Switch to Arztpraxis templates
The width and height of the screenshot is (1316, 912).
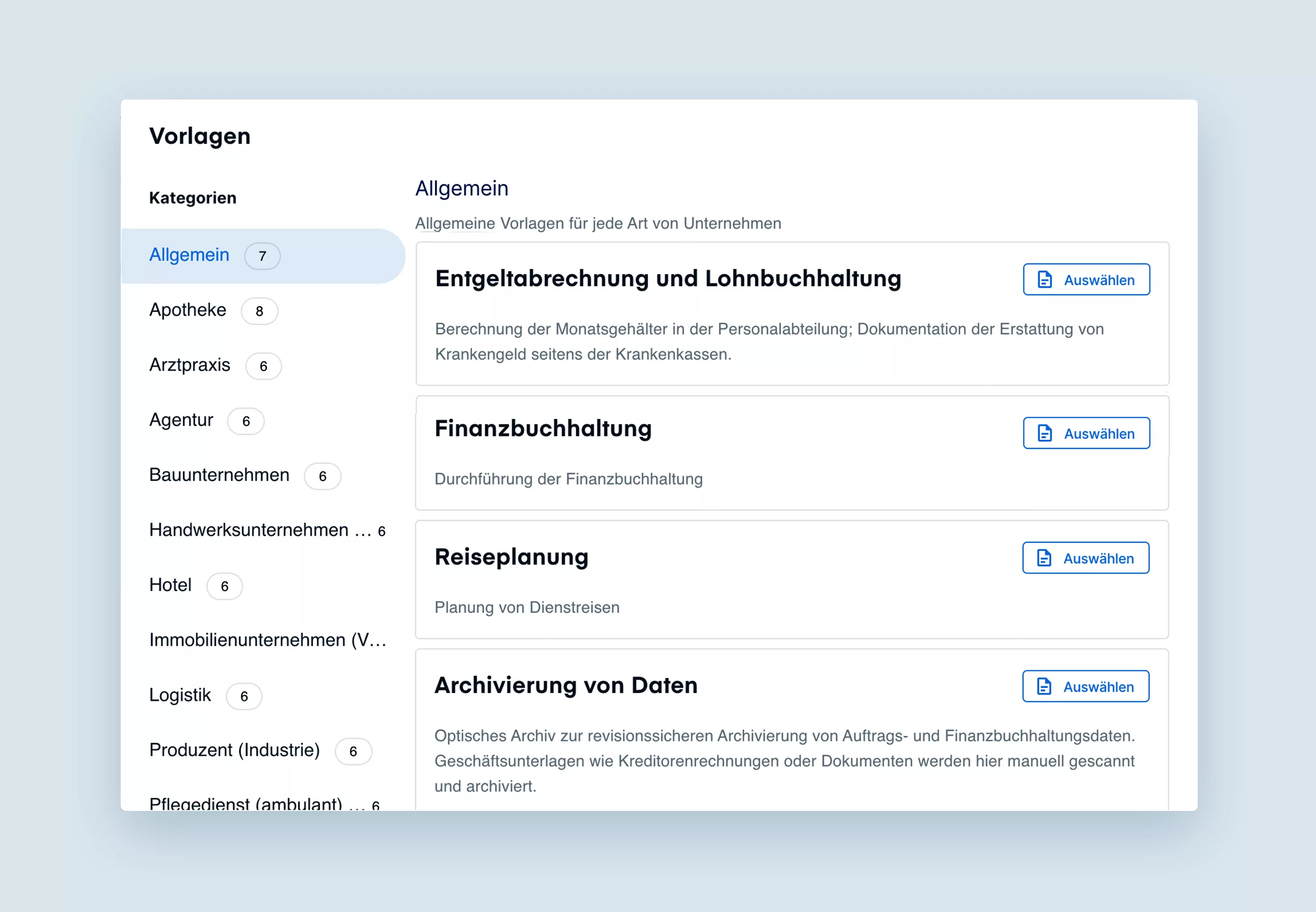263,366
